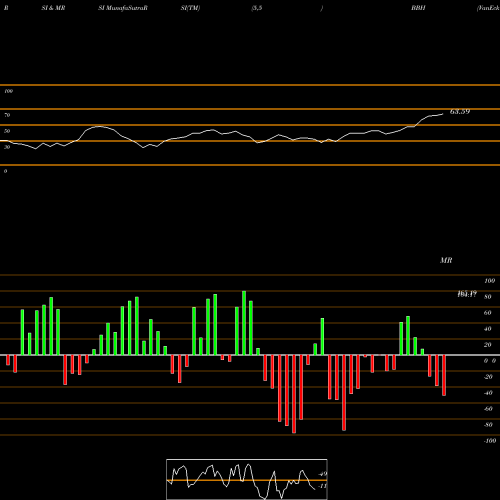Screen dimensions: 500x500
Task: Click the SI(TM) header text
Action: tap(190, 8)
